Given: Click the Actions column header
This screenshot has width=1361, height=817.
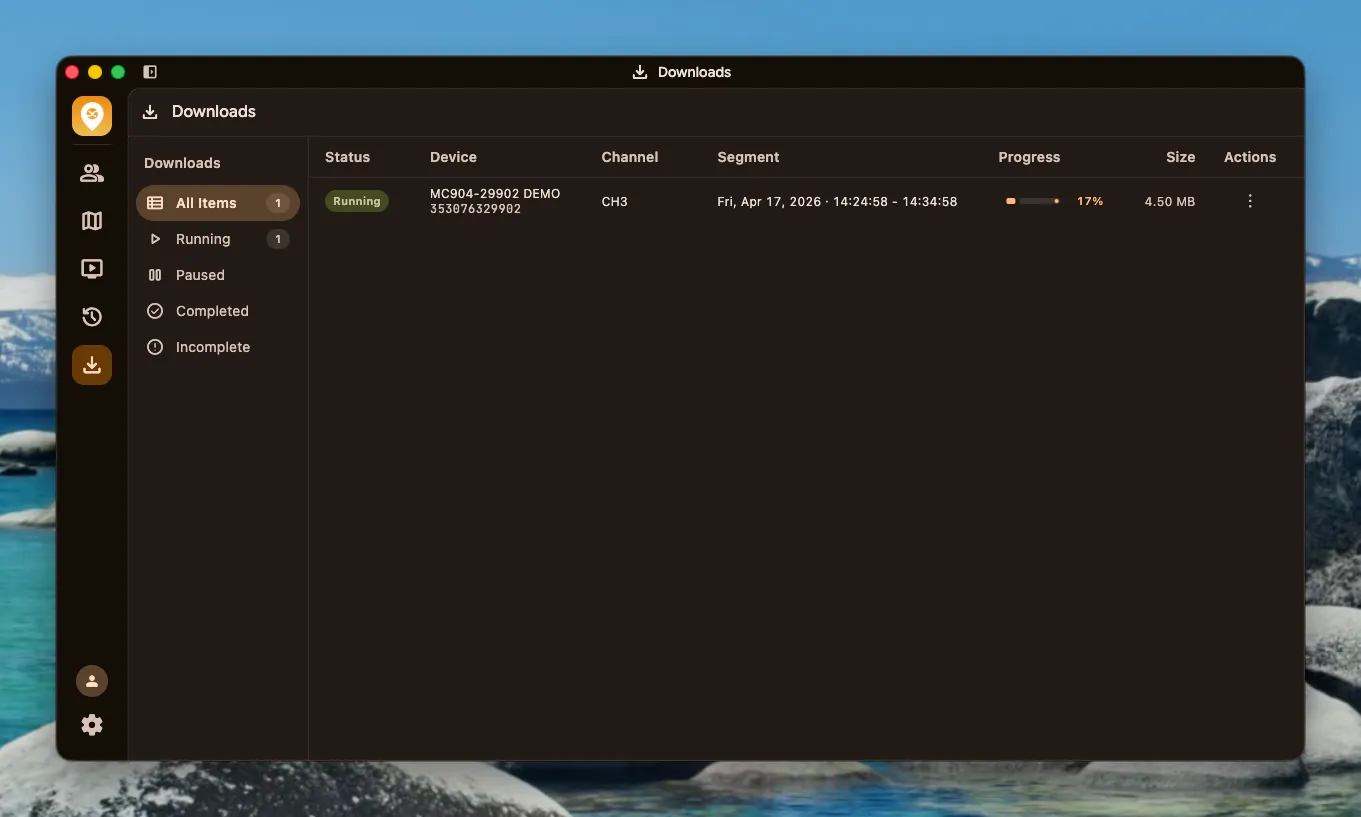Looking at the screenshot, I should pos(1250,157).
